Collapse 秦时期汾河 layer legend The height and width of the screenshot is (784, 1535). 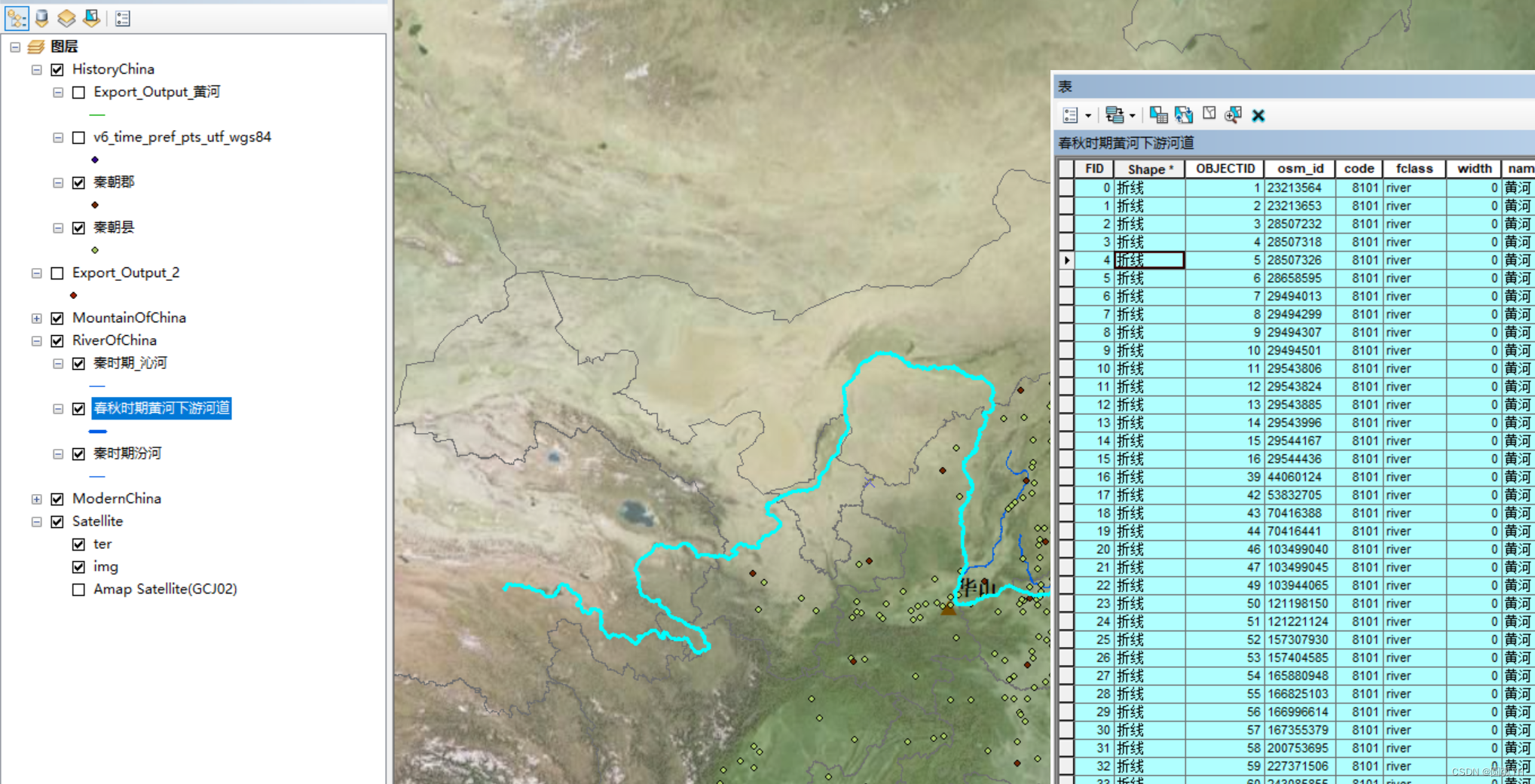coord(57,454)
